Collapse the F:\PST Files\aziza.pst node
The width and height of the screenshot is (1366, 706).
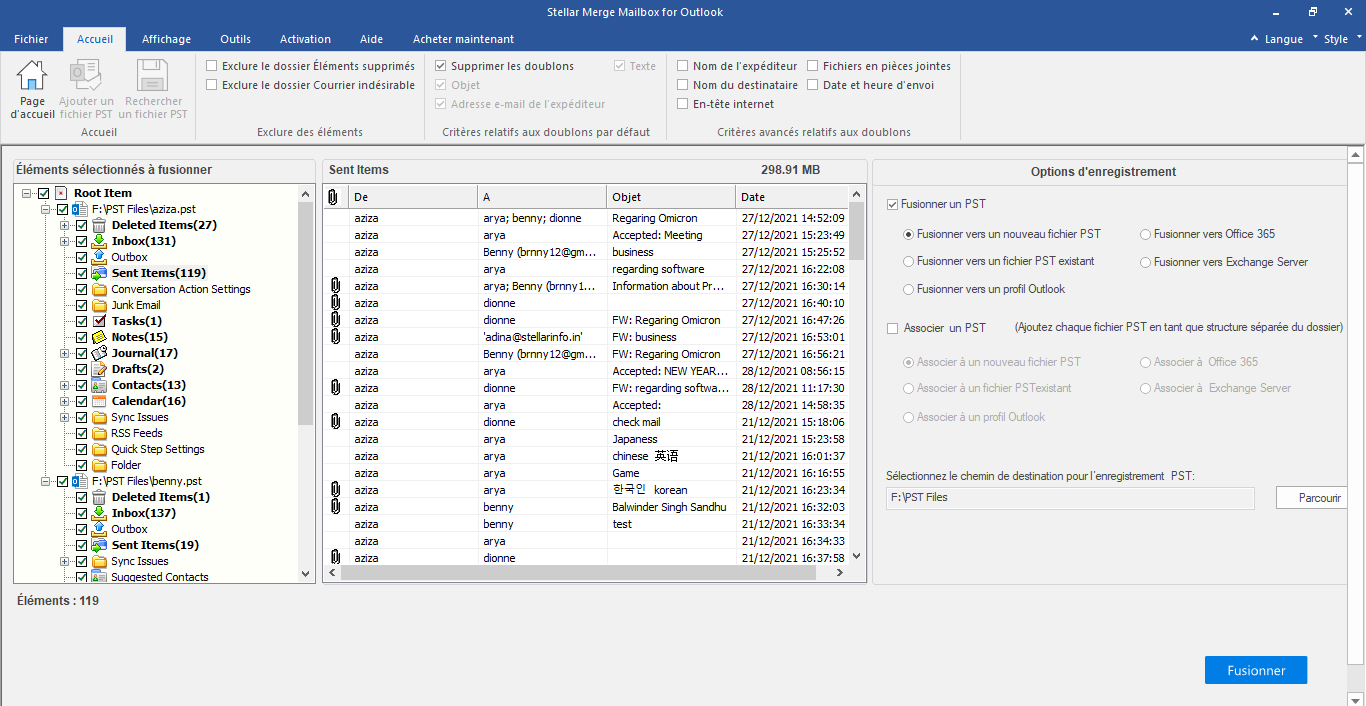pyautogui.click(x=46, y=209)
